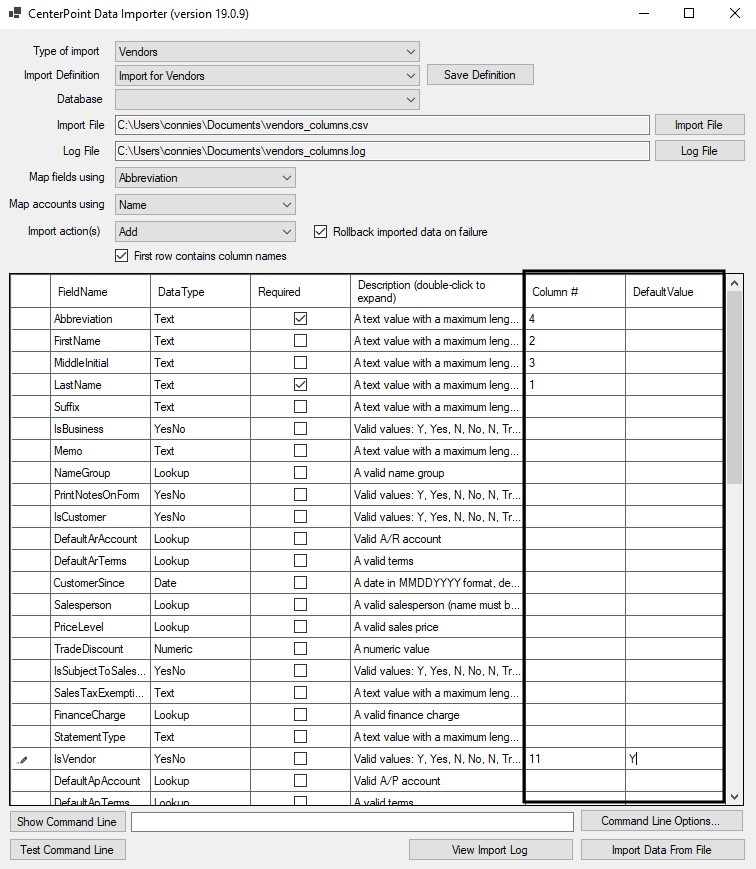
Task: Click the grid scrollbar down arrow
Action: coord(736,796)
